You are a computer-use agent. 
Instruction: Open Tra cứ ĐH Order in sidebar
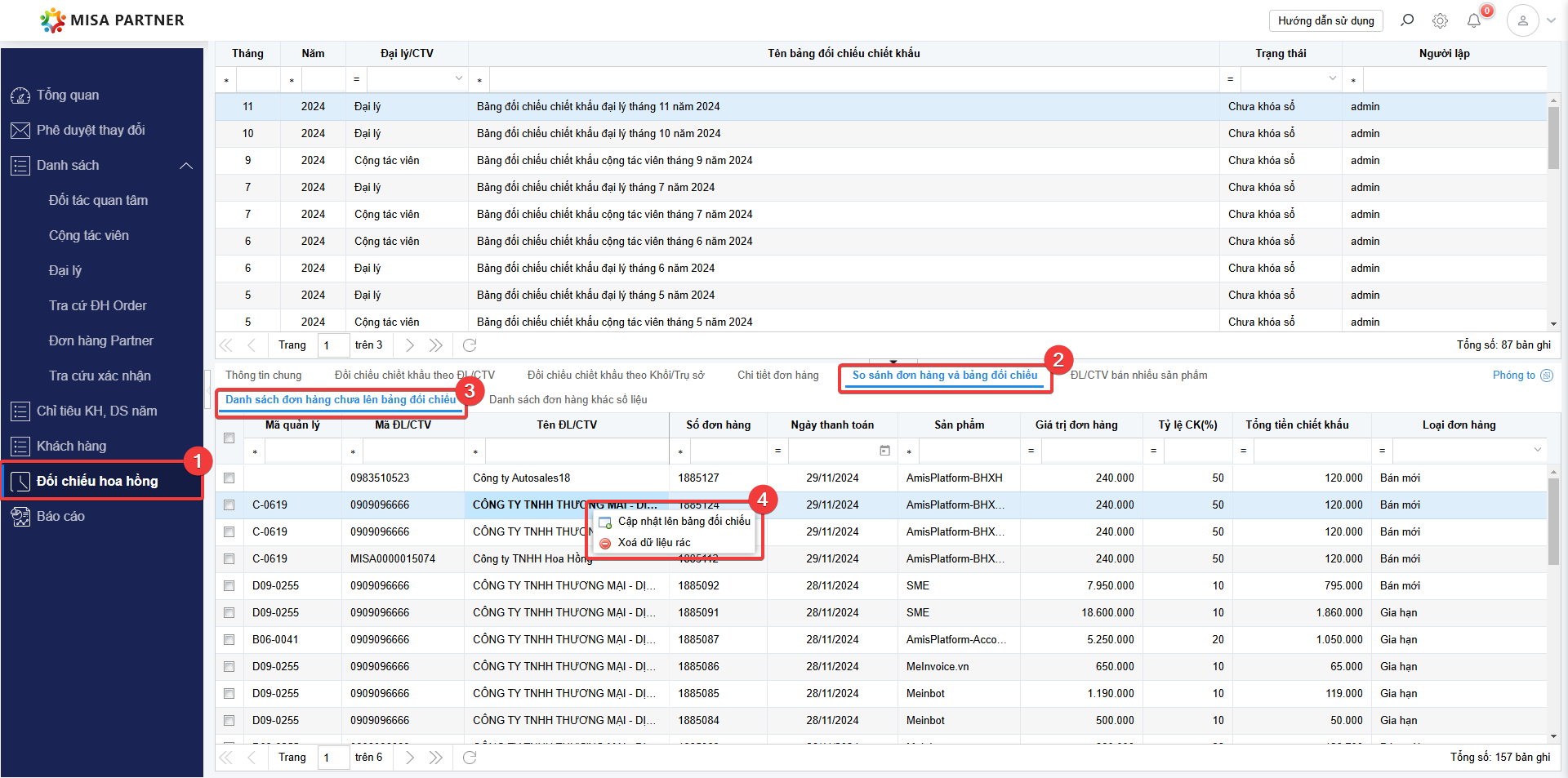pos(98,306)
